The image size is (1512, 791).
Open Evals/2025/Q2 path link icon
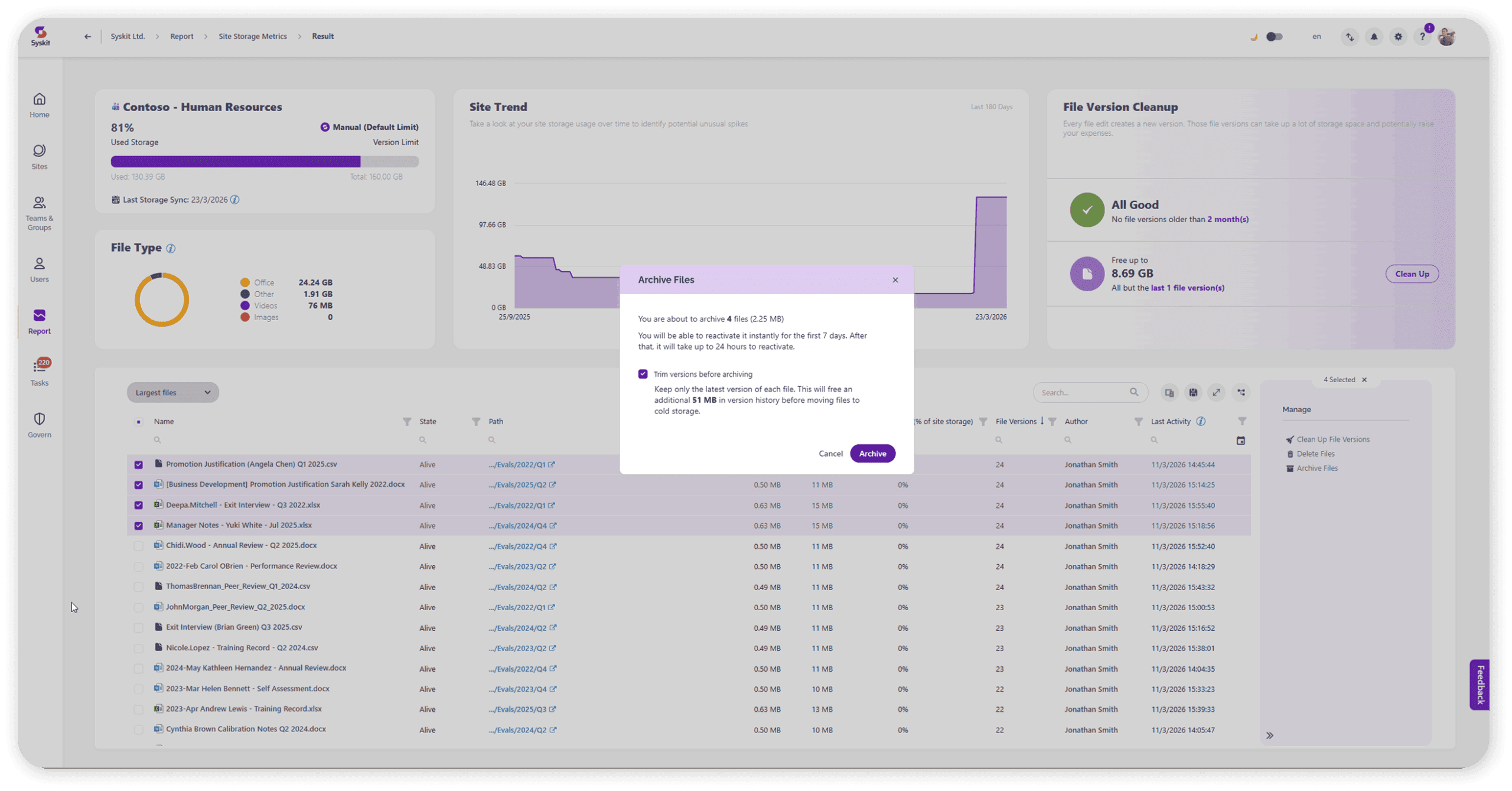point(552,484)
